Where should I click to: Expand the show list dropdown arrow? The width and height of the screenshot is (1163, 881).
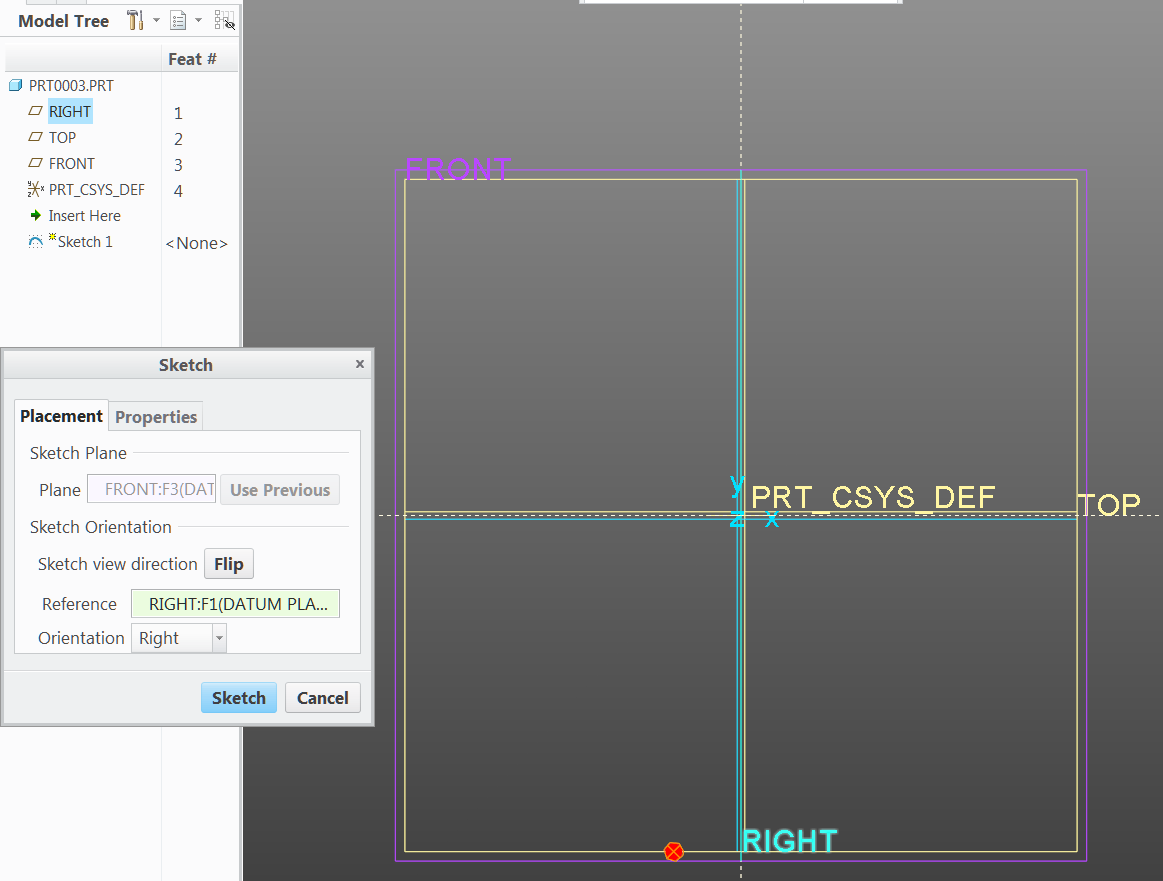pyautogui.click(x=199, y=20)
